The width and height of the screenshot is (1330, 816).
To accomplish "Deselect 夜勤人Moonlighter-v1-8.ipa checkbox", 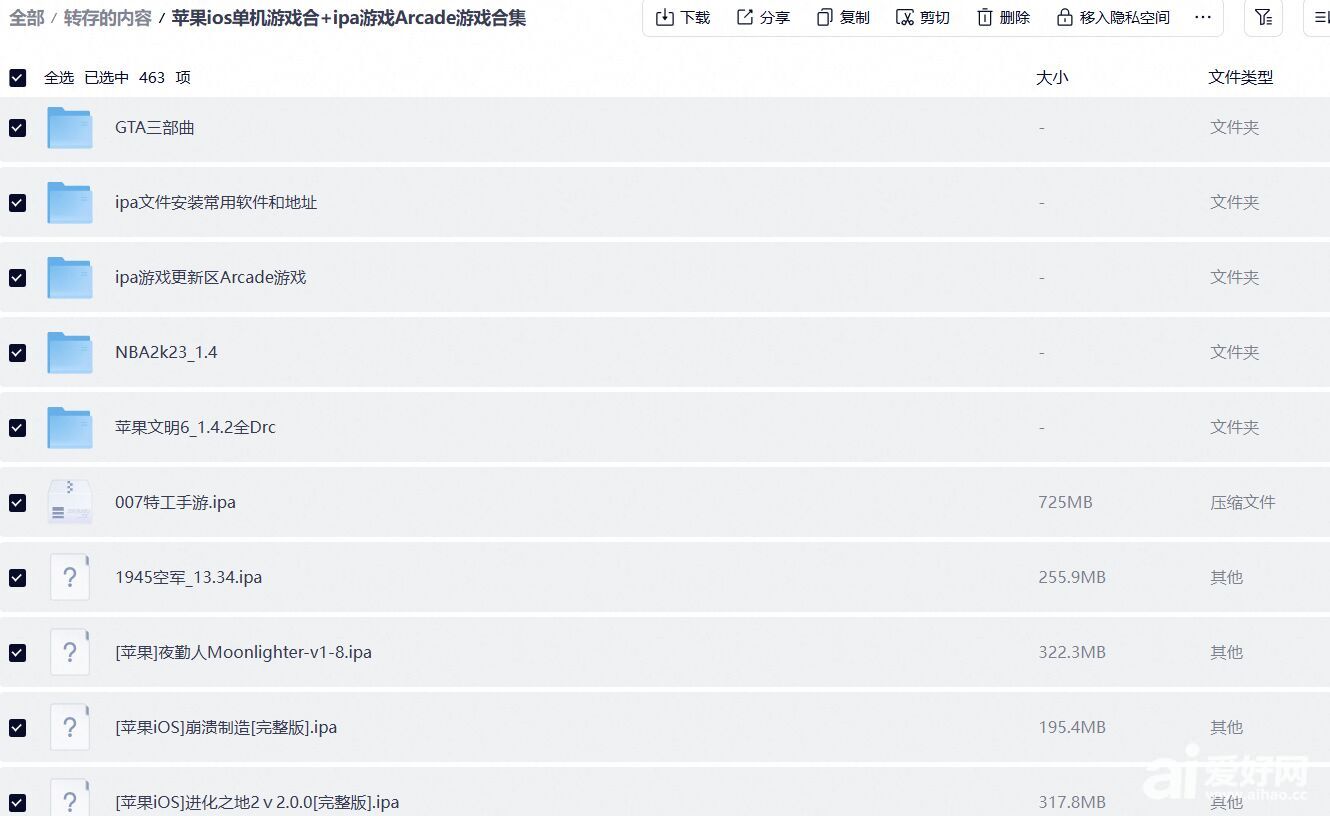I will point(17,653).
